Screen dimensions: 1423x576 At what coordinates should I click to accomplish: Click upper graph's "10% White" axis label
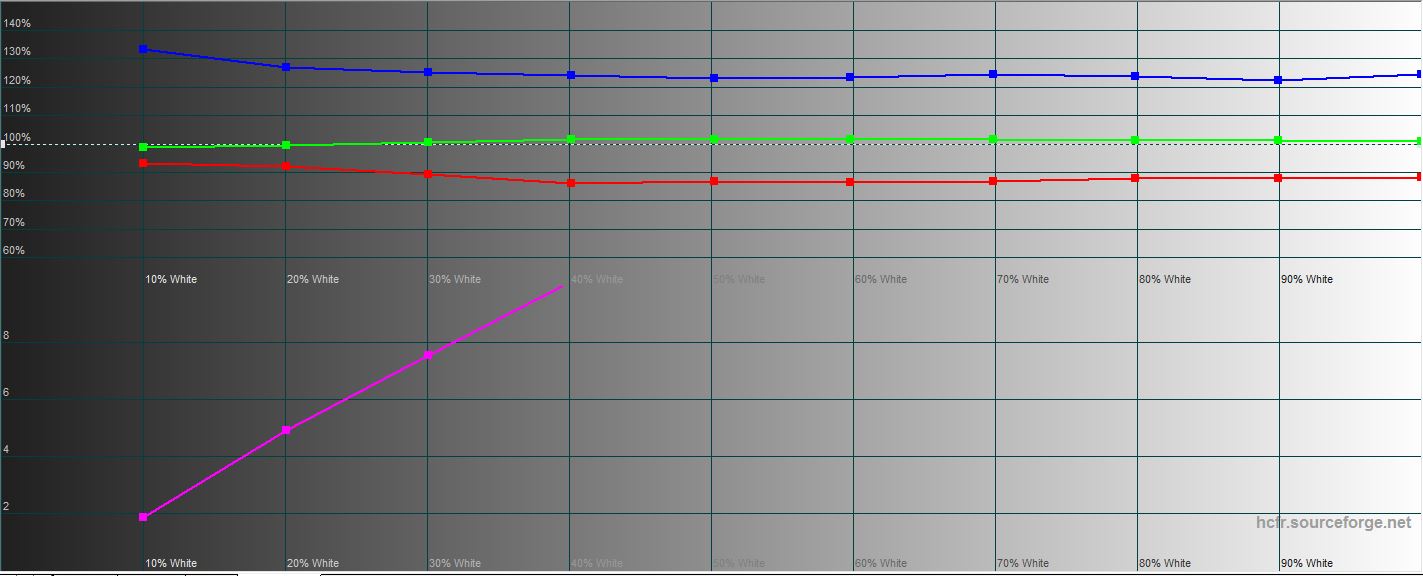(171, 279)
